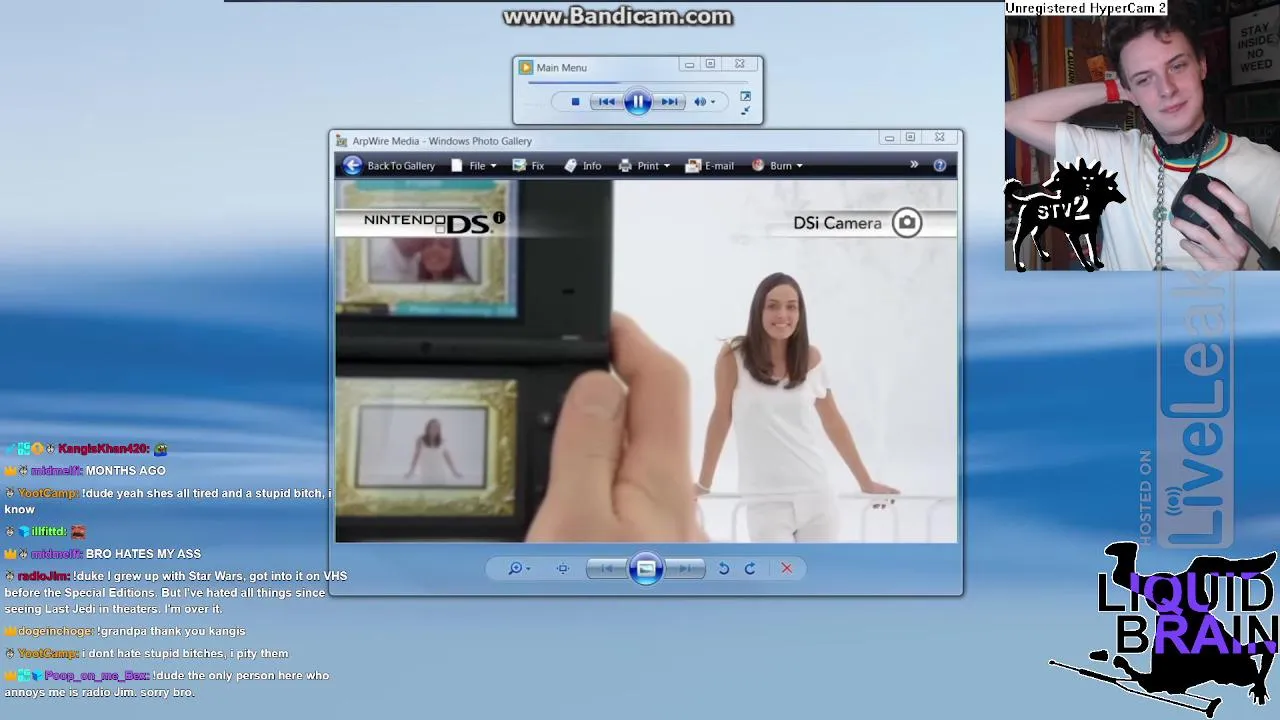Screen dimensions: 1280x720
Task: Open volume dropdown arrow in Main Menu player
Action: tap(712, 102)
